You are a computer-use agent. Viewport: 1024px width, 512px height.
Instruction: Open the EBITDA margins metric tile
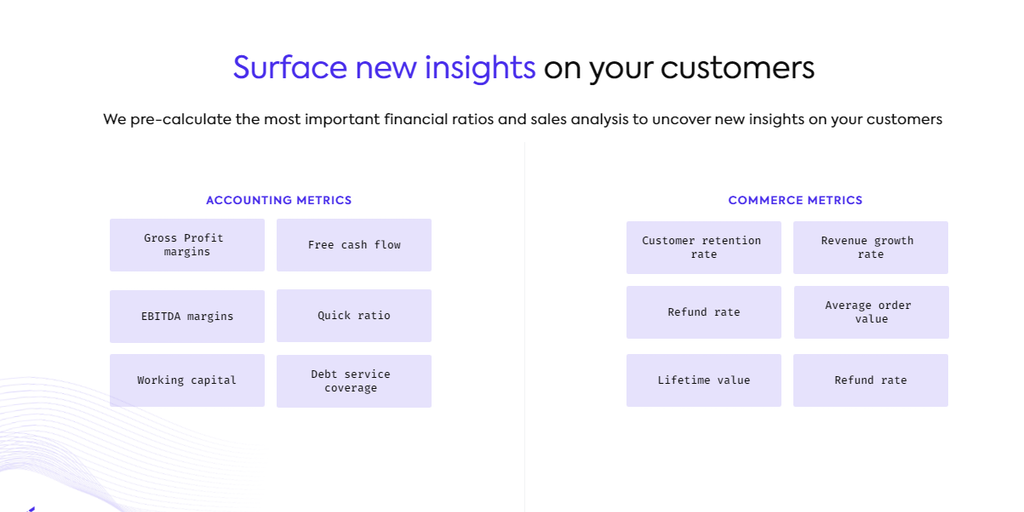(x=187, y=316)
